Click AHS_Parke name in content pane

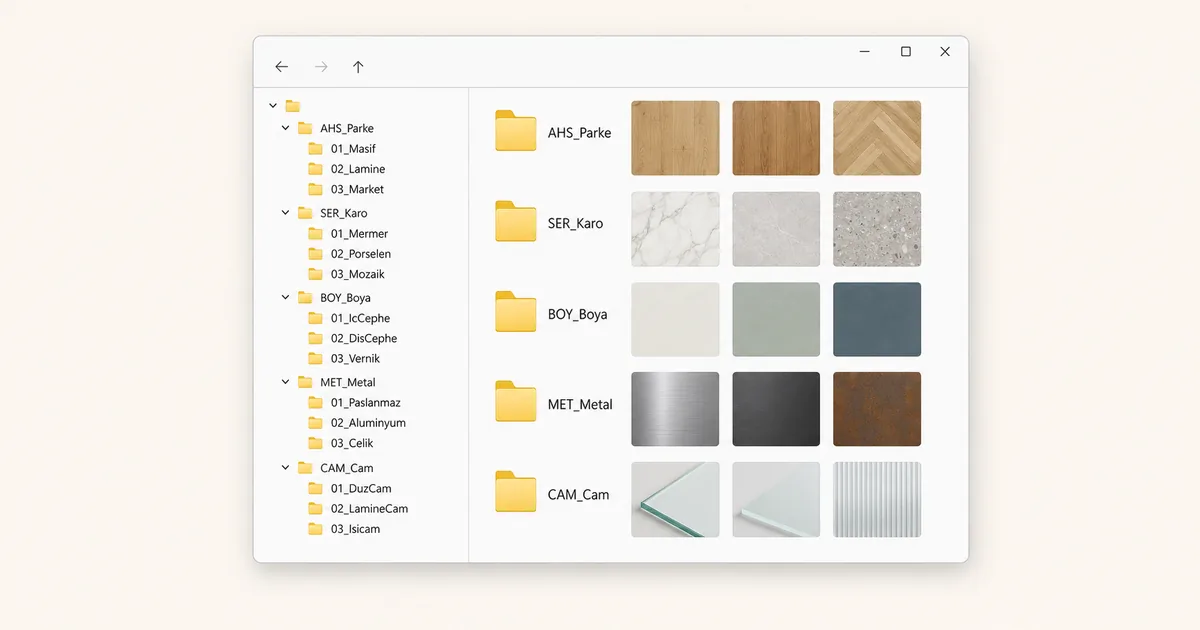point(579,133)
